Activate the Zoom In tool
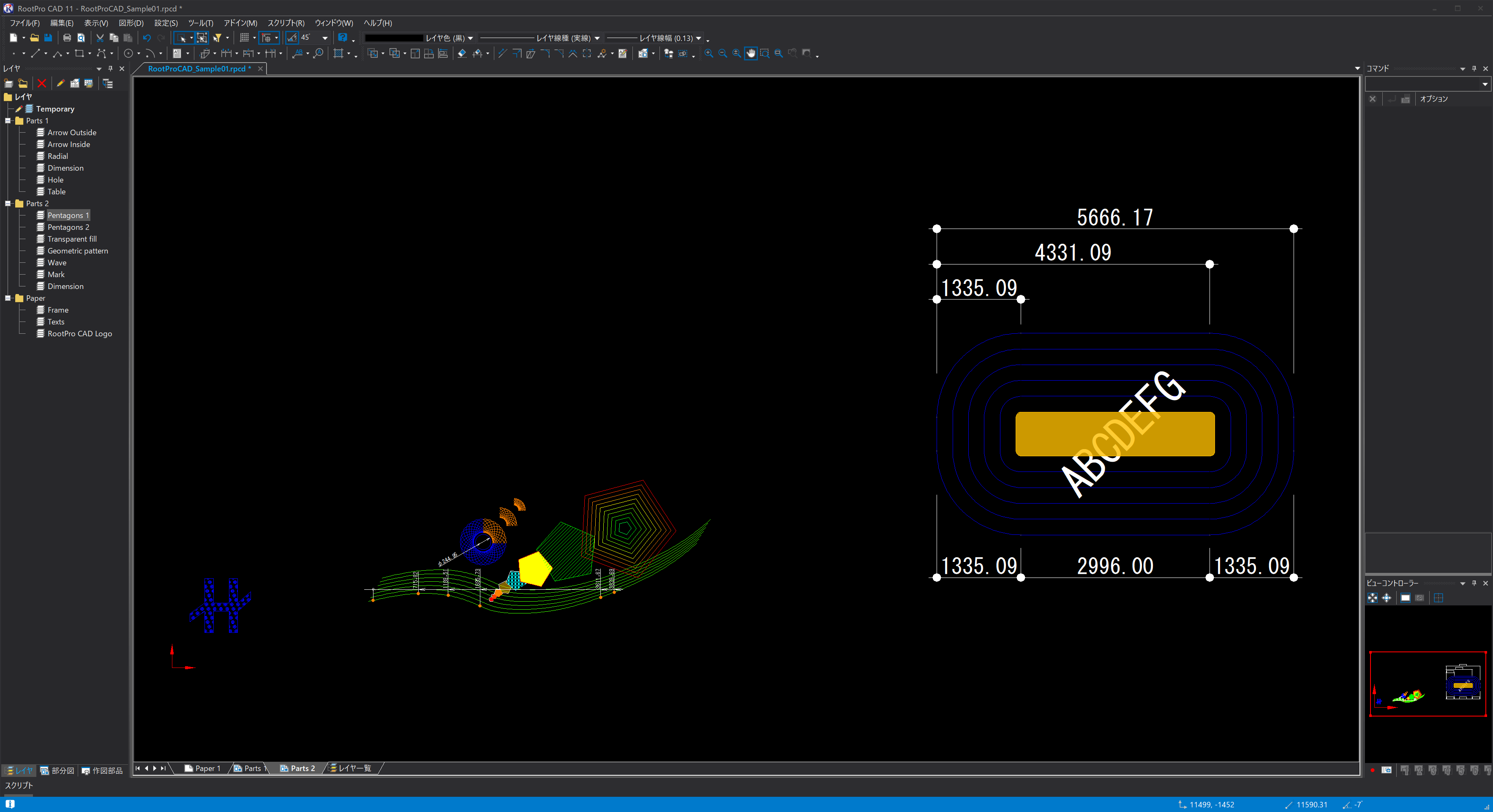 708,53
